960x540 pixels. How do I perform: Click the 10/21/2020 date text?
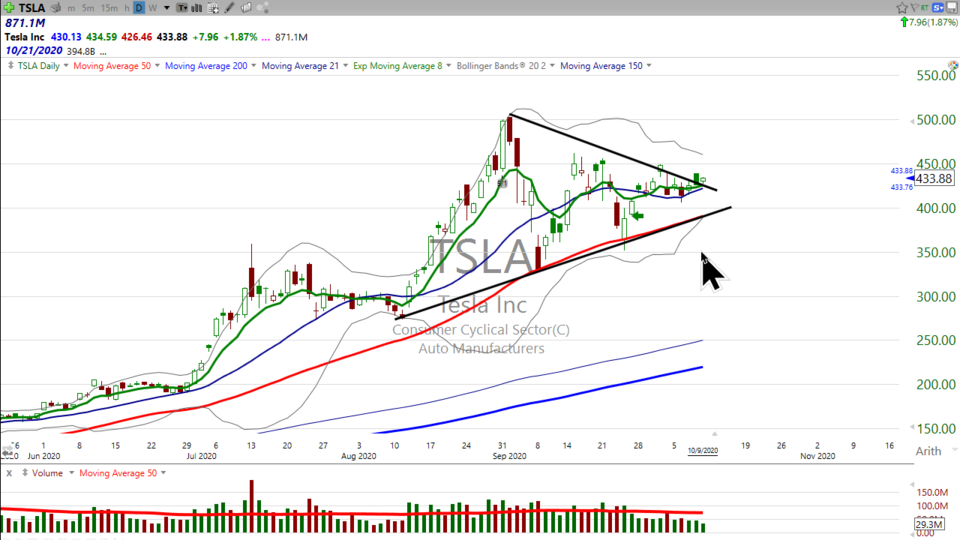coord(34,51)
